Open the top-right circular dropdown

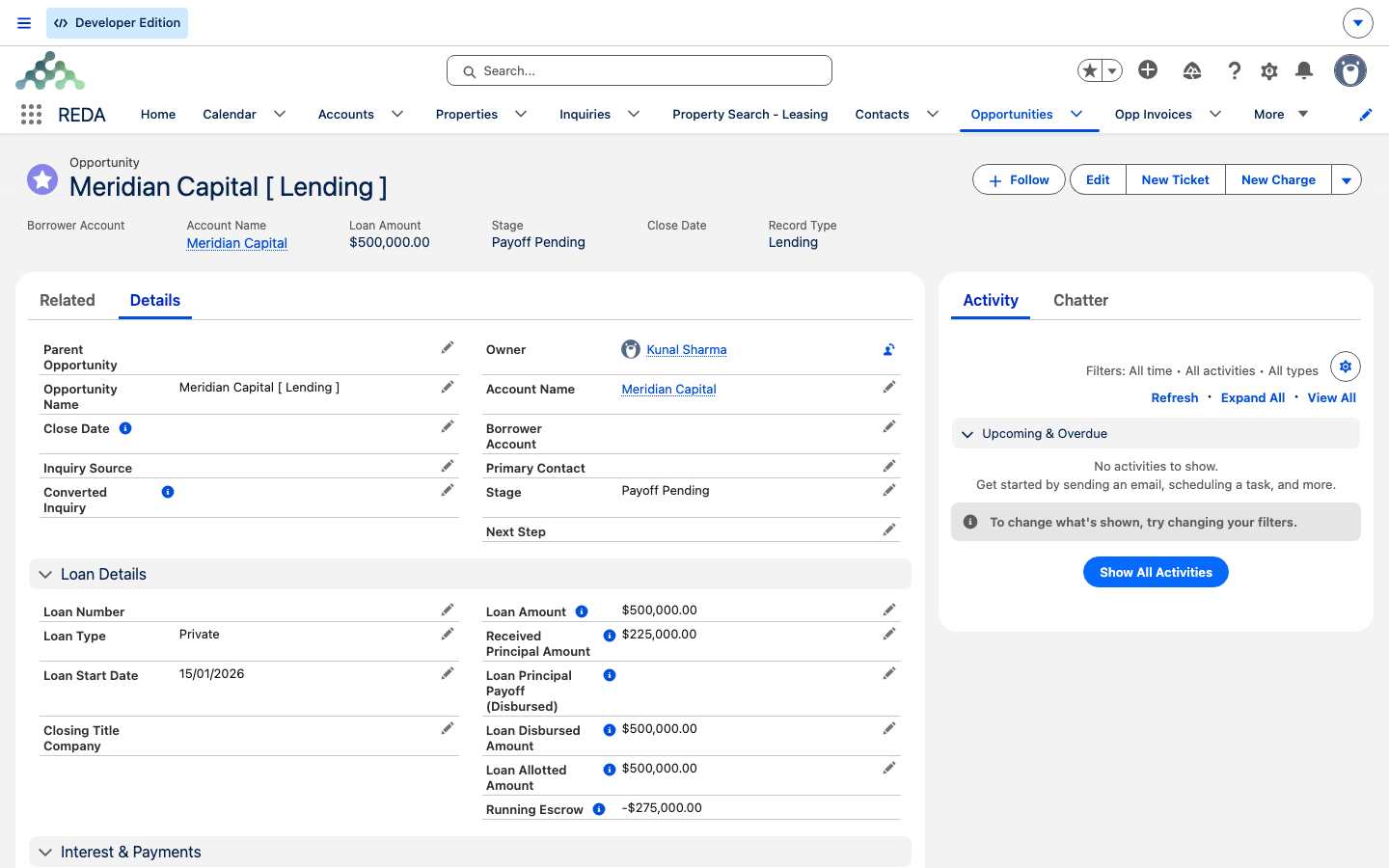click(x=1358, y=23)
